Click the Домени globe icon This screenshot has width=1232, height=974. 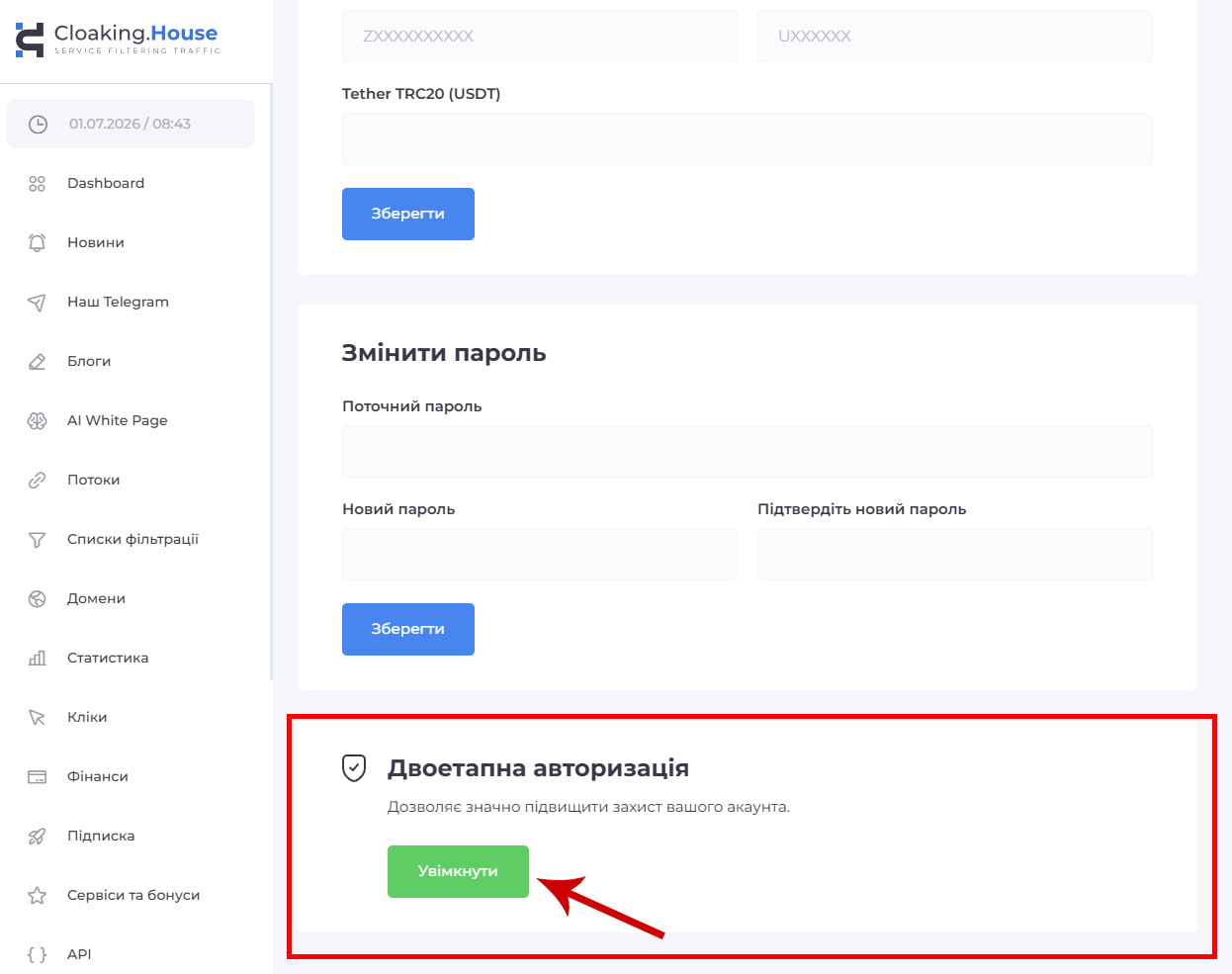pos(38,598)
